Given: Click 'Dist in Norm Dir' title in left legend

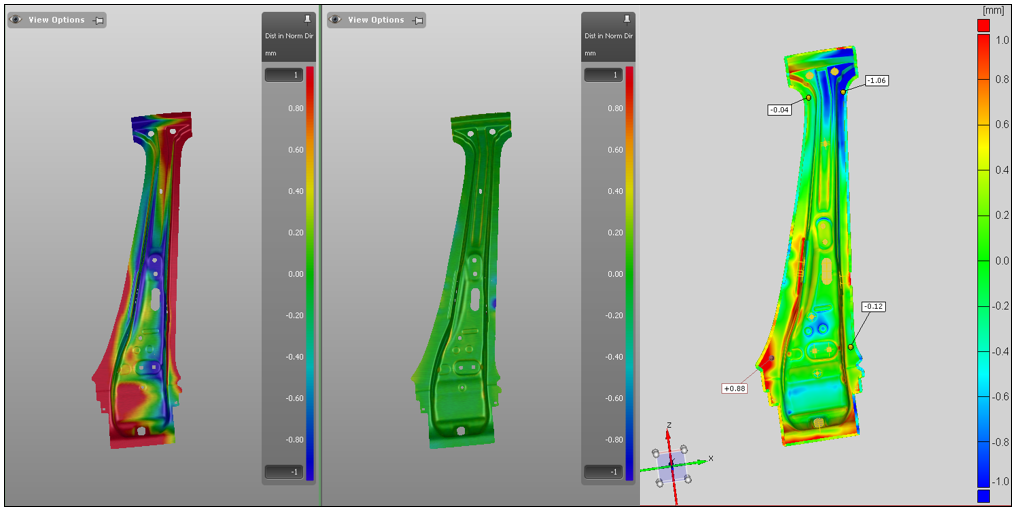Looking at the screenshot, I should [289, 36].
